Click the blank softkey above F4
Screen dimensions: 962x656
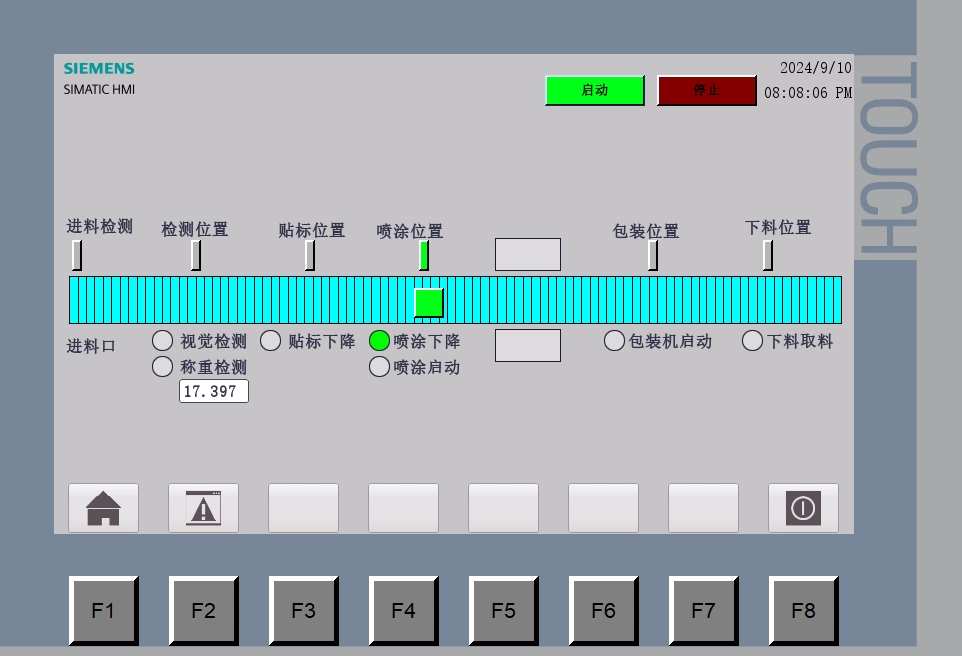click(x=403, y=508)
